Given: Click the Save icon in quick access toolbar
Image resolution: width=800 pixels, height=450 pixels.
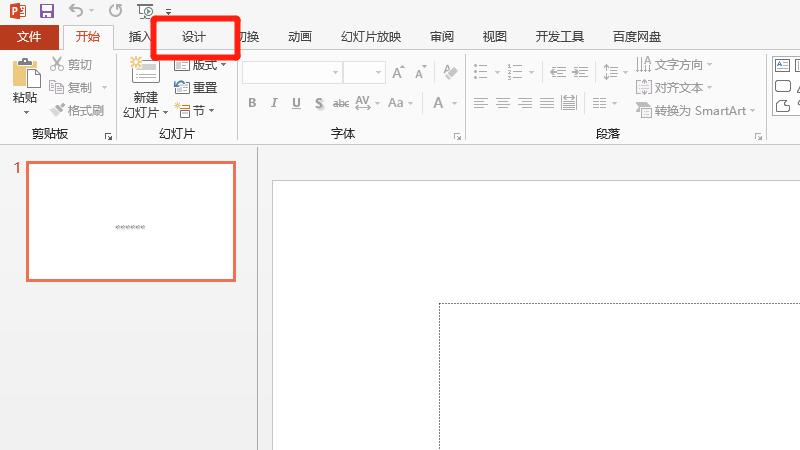Looking at the screenshot, I should (47, 11).
